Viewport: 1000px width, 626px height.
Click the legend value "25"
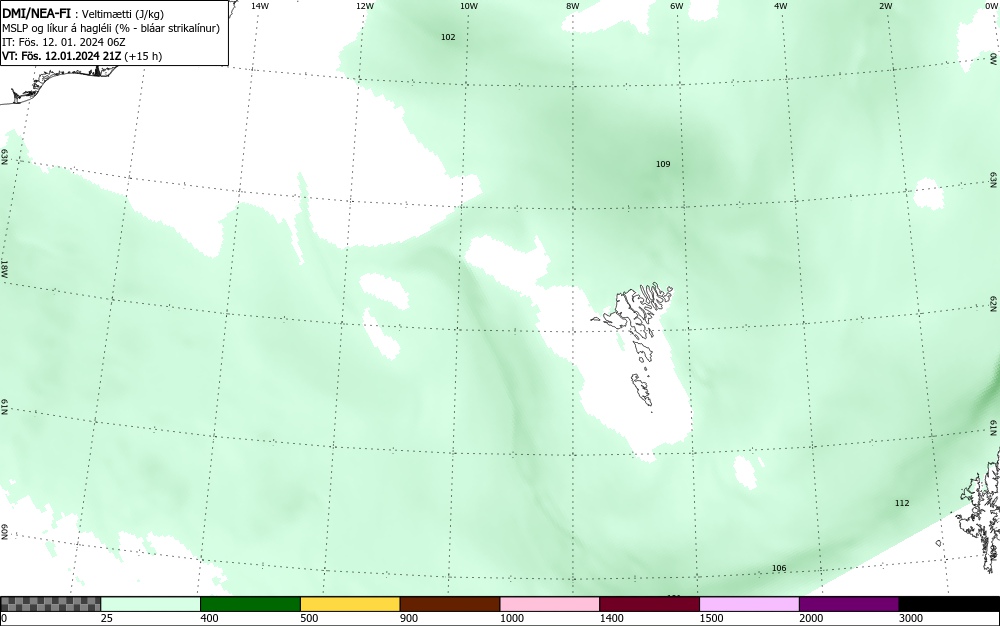pyautogui.click(x=107, y=618)
